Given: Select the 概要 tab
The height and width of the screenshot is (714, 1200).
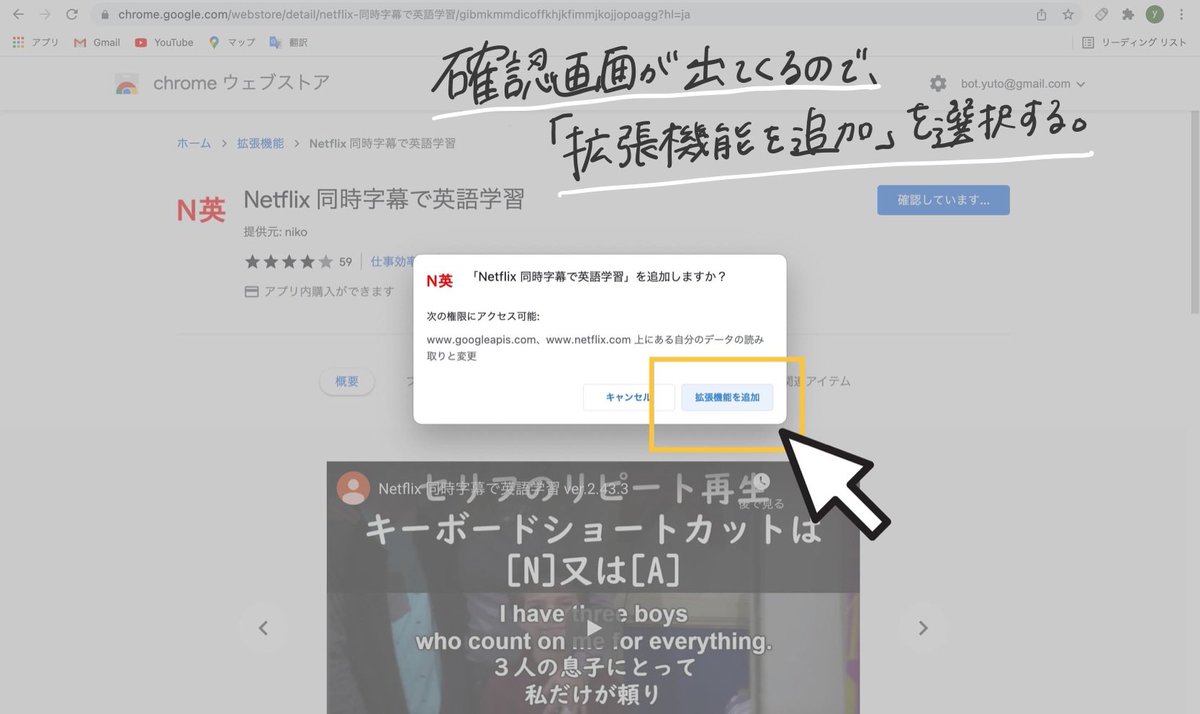Looking at the screenshot, I should pos(347,381).
